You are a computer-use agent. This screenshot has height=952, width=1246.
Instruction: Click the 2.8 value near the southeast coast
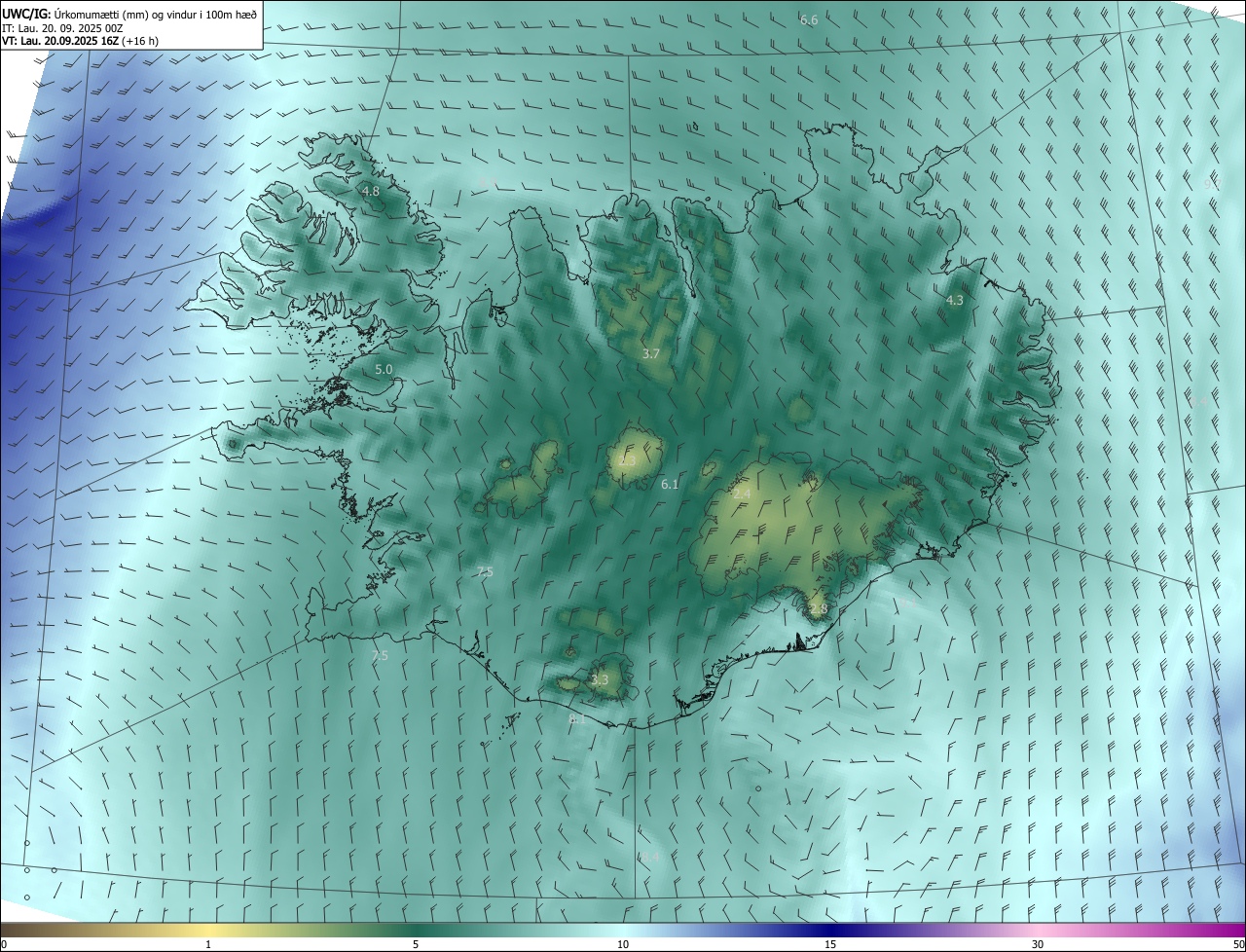pyautogui.click(x=818, y=609)
